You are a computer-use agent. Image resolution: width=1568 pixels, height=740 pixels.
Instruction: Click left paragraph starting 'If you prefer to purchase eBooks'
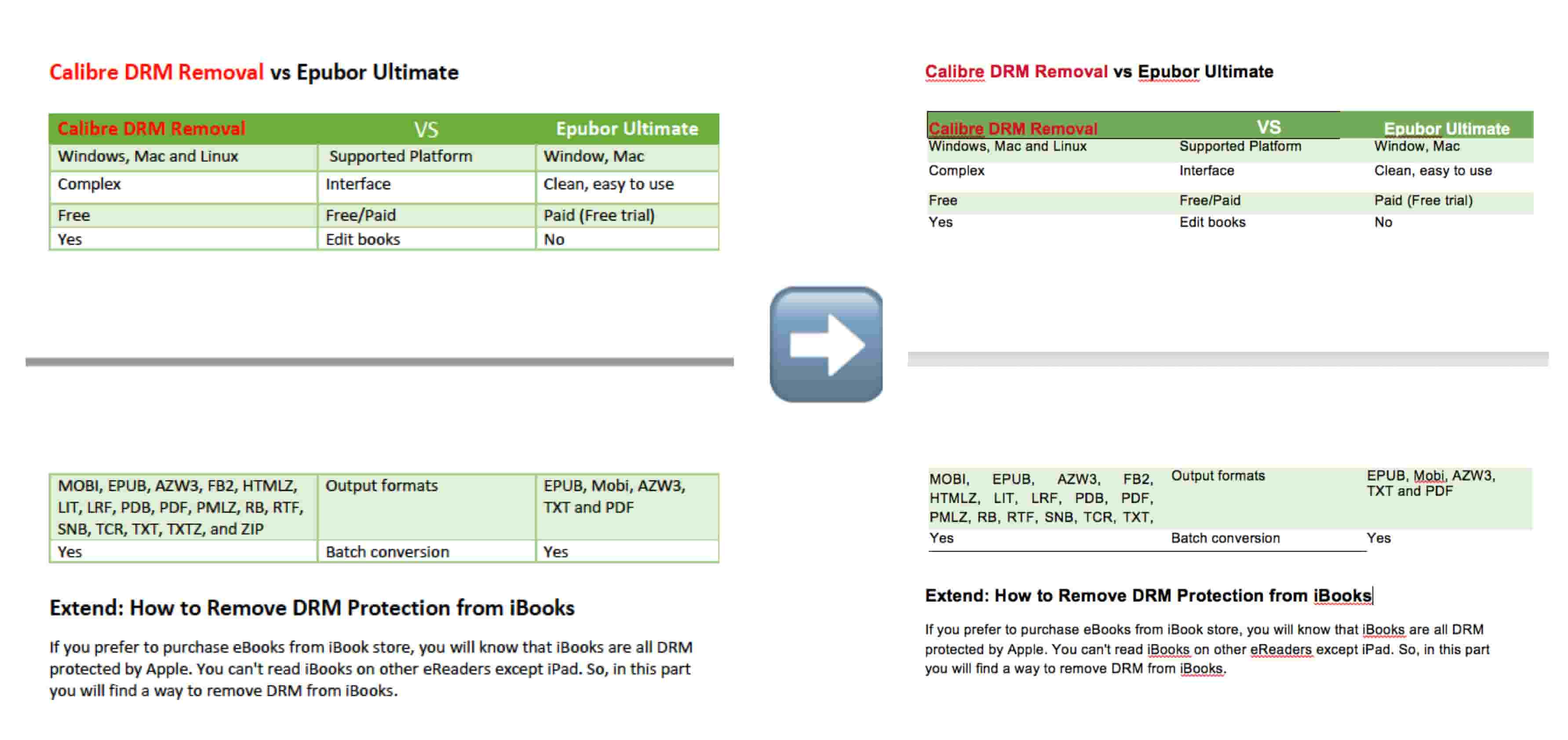point(371,668)
